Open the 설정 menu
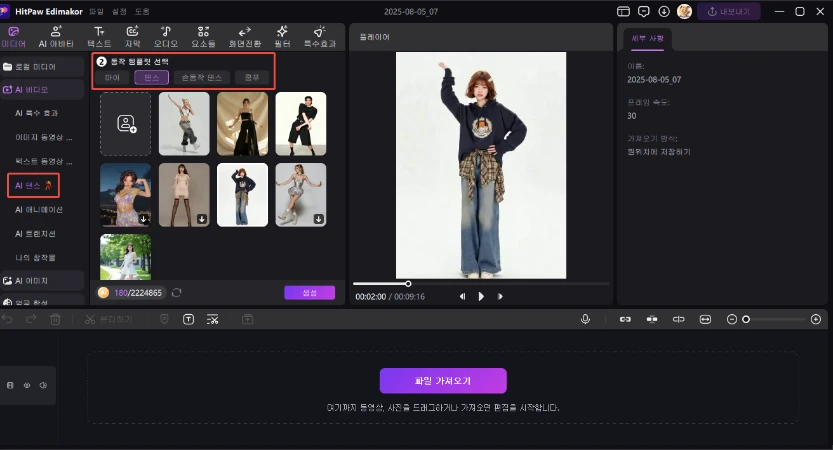 [x=119, y=11]
